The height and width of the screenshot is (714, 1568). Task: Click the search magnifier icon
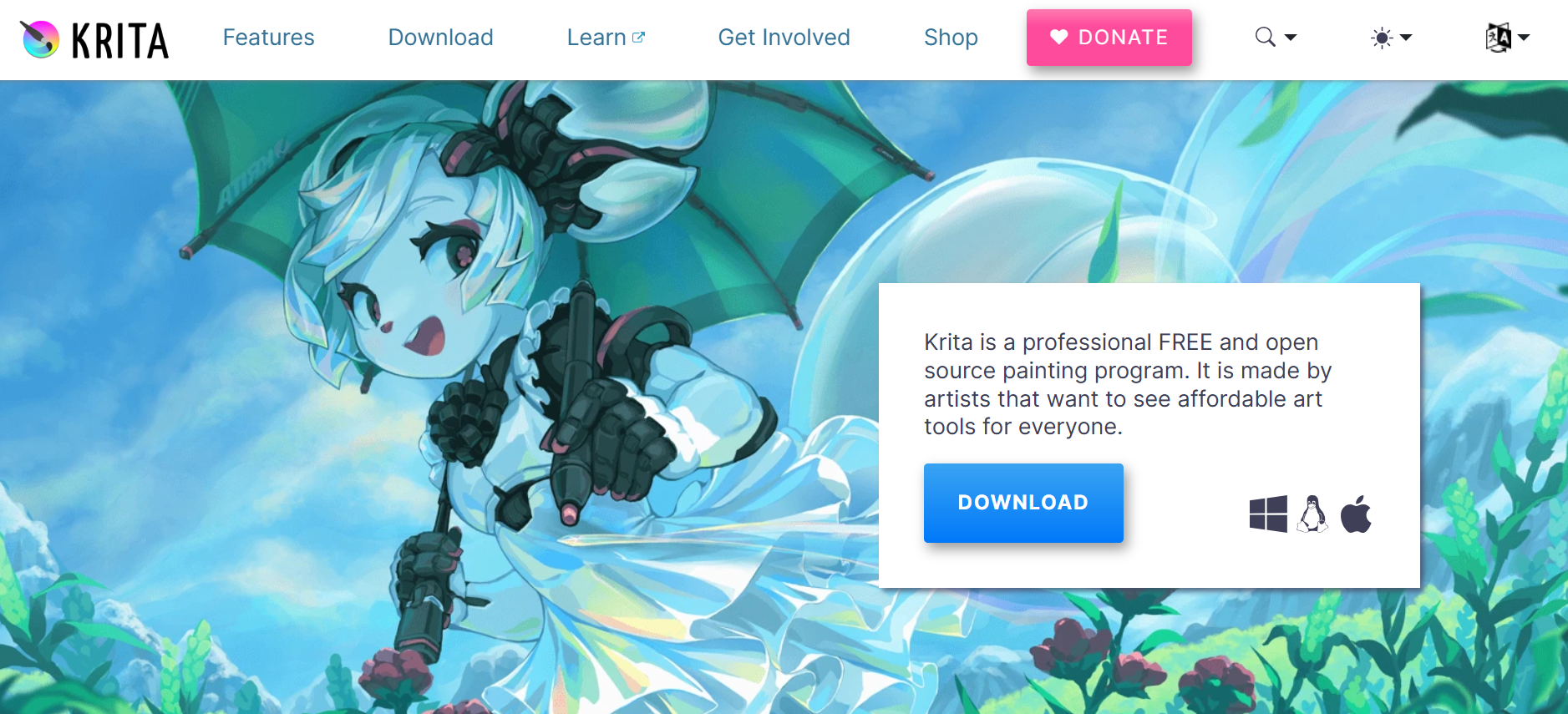pyautogui.click(x=1266, y=37)
